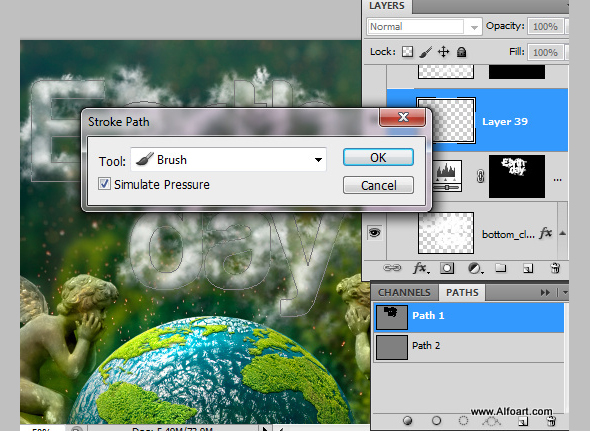Click Load path as selection icon
This screenshot has width=590, height=431.
(464, 420)
